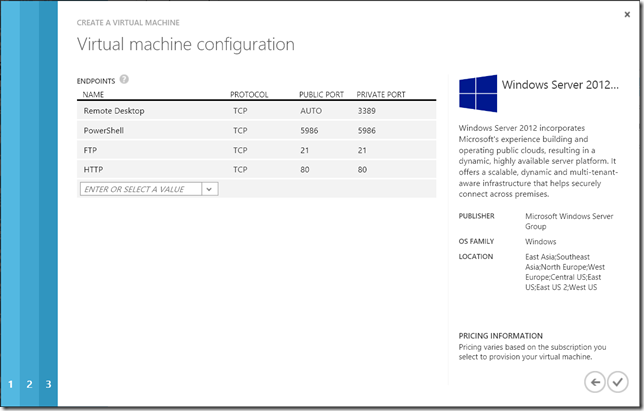Go back with the left arrow button
Screen dimensions: 644x411
595,382
